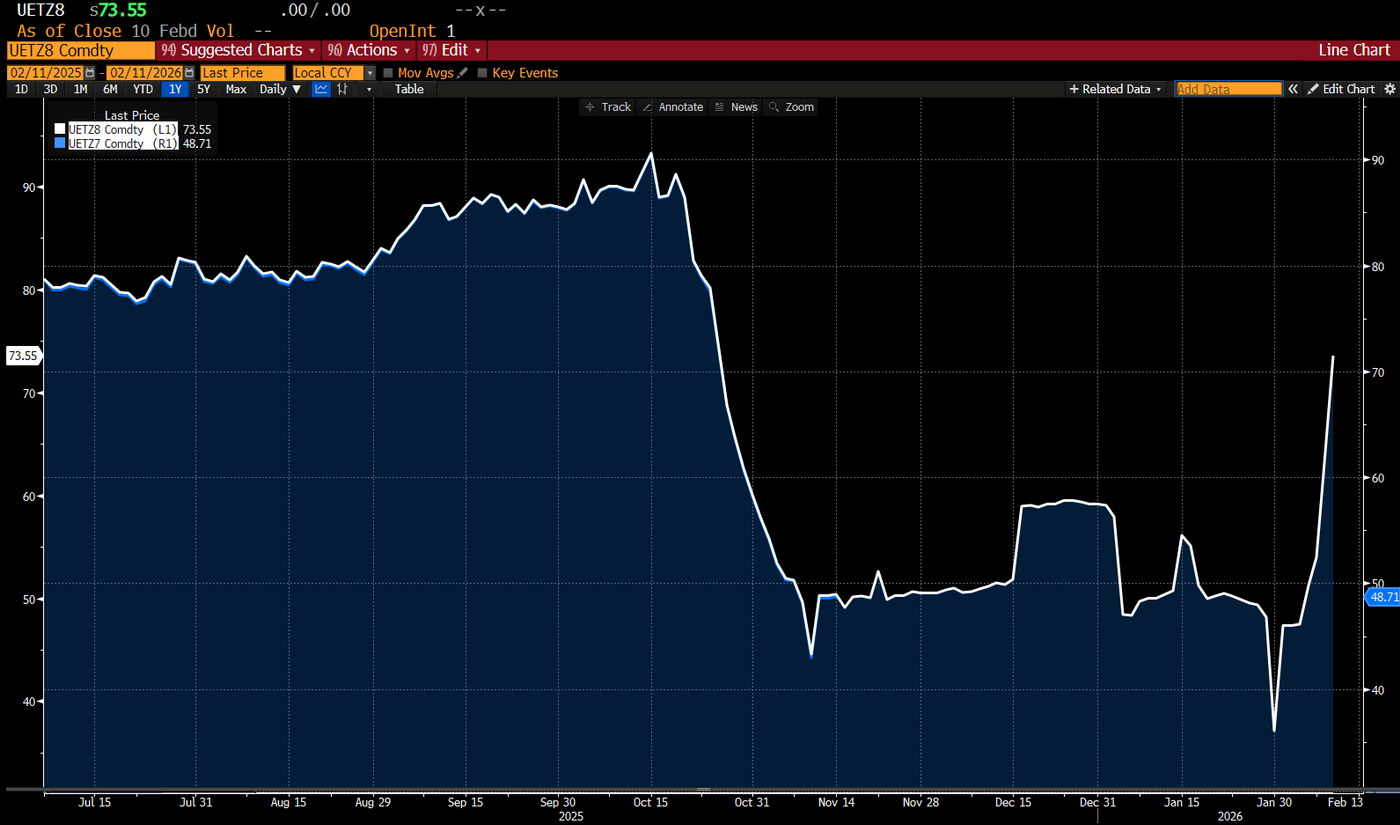Open the end date calendar picker
1400x825 pixels.
tap(190, 73)
